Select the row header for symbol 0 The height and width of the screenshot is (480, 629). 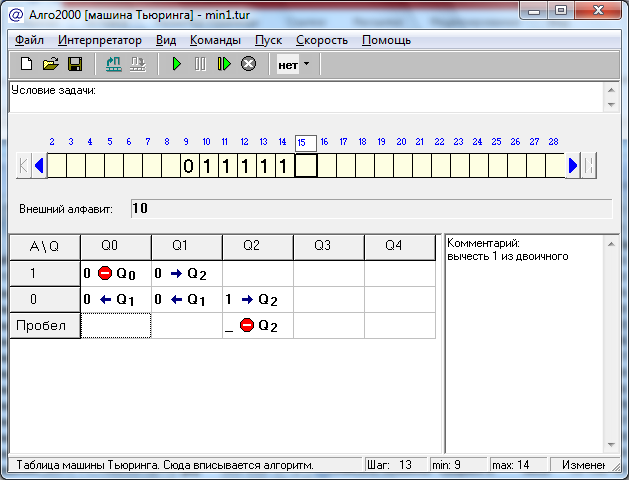(x=45, y=299)
